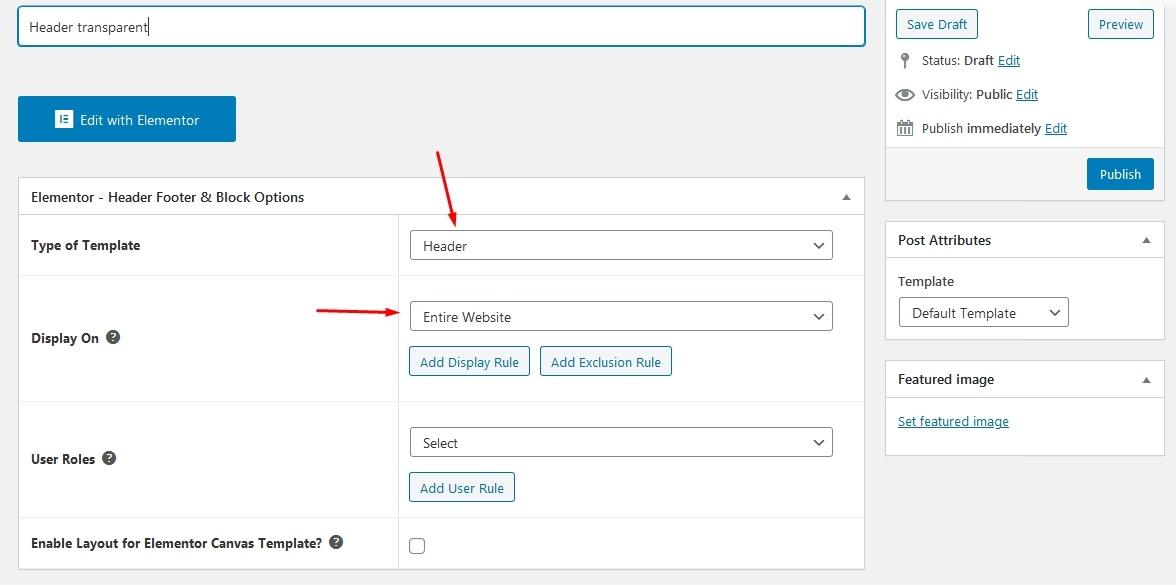
Task: Click the Display On help question icon
Action: [114, 338]
